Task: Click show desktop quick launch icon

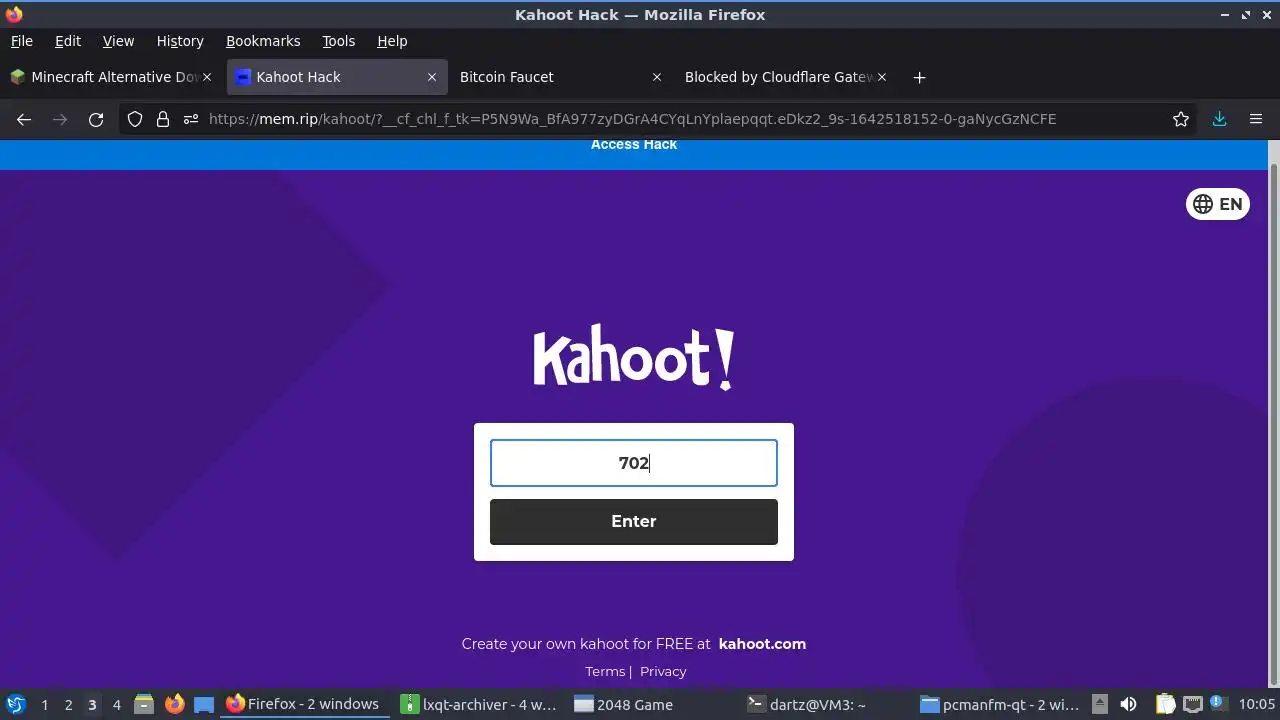Action: click(x=204, y=704)
